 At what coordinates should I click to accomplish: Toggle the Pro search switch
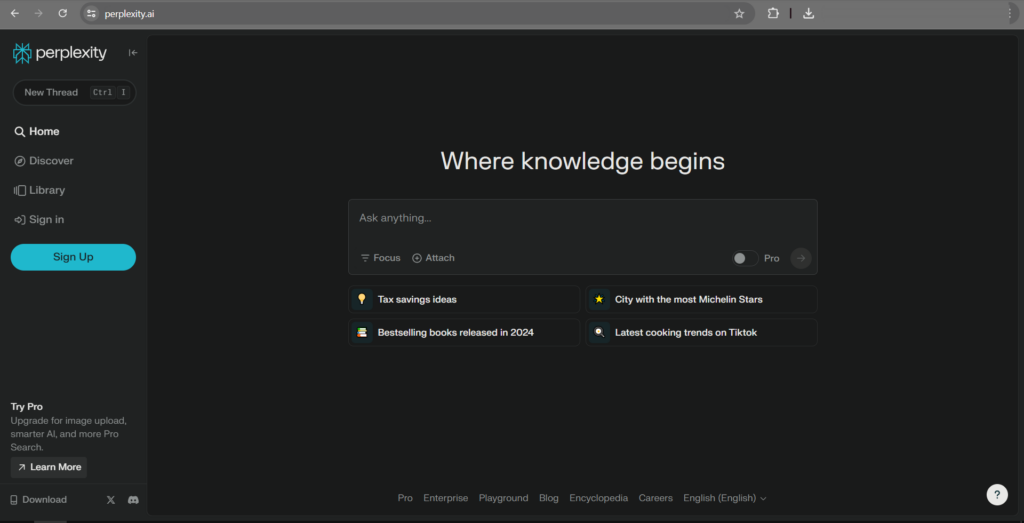coord(745,259)
